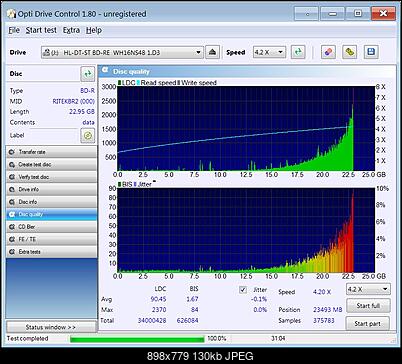This screenshot has height=364, width=402.
Task: Click the save floppy disk icon
Action: [371, 52]
